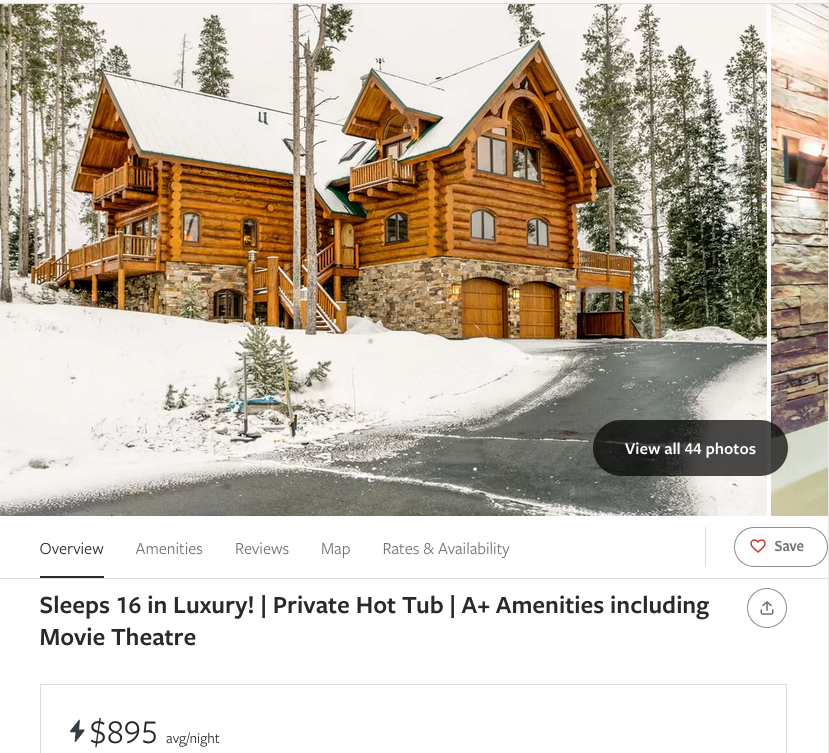Viewport: 829px width, 753px height.
Task: Save this listing to favorites
Action: click(x=780, y=547)
